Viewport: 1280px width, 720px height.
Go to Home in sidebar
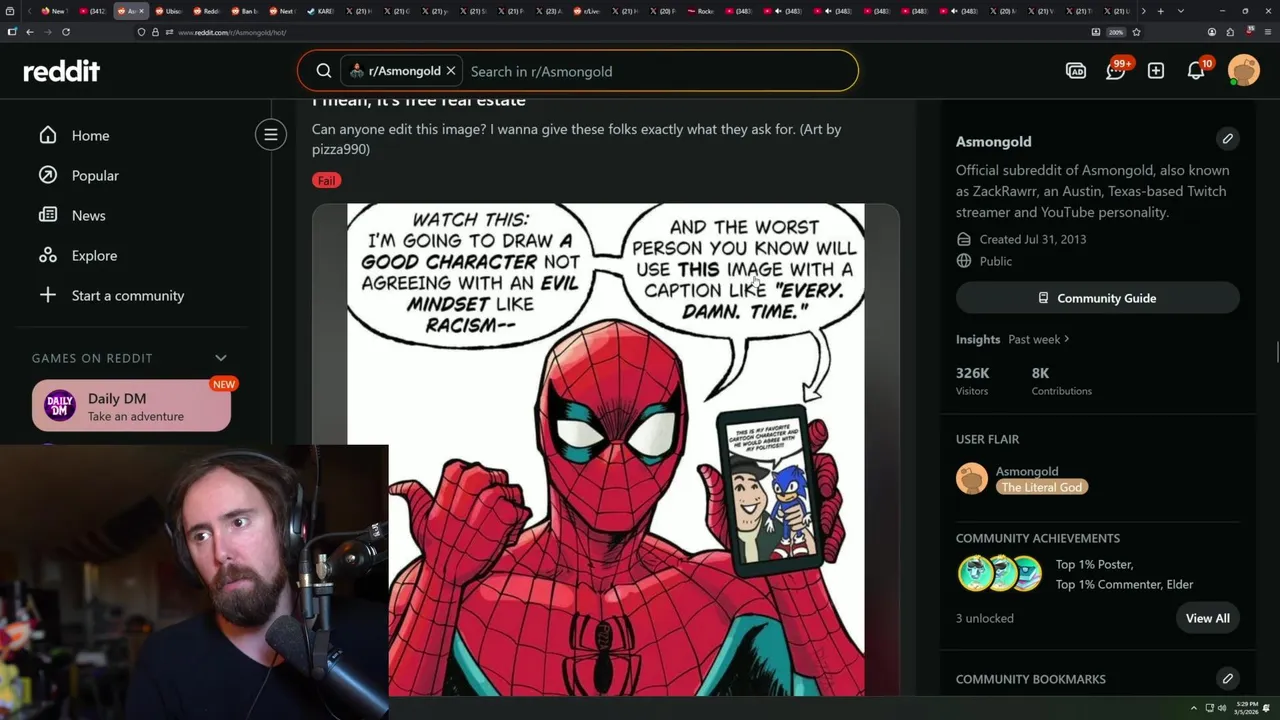pyautogui.click(x=90, y=135)
